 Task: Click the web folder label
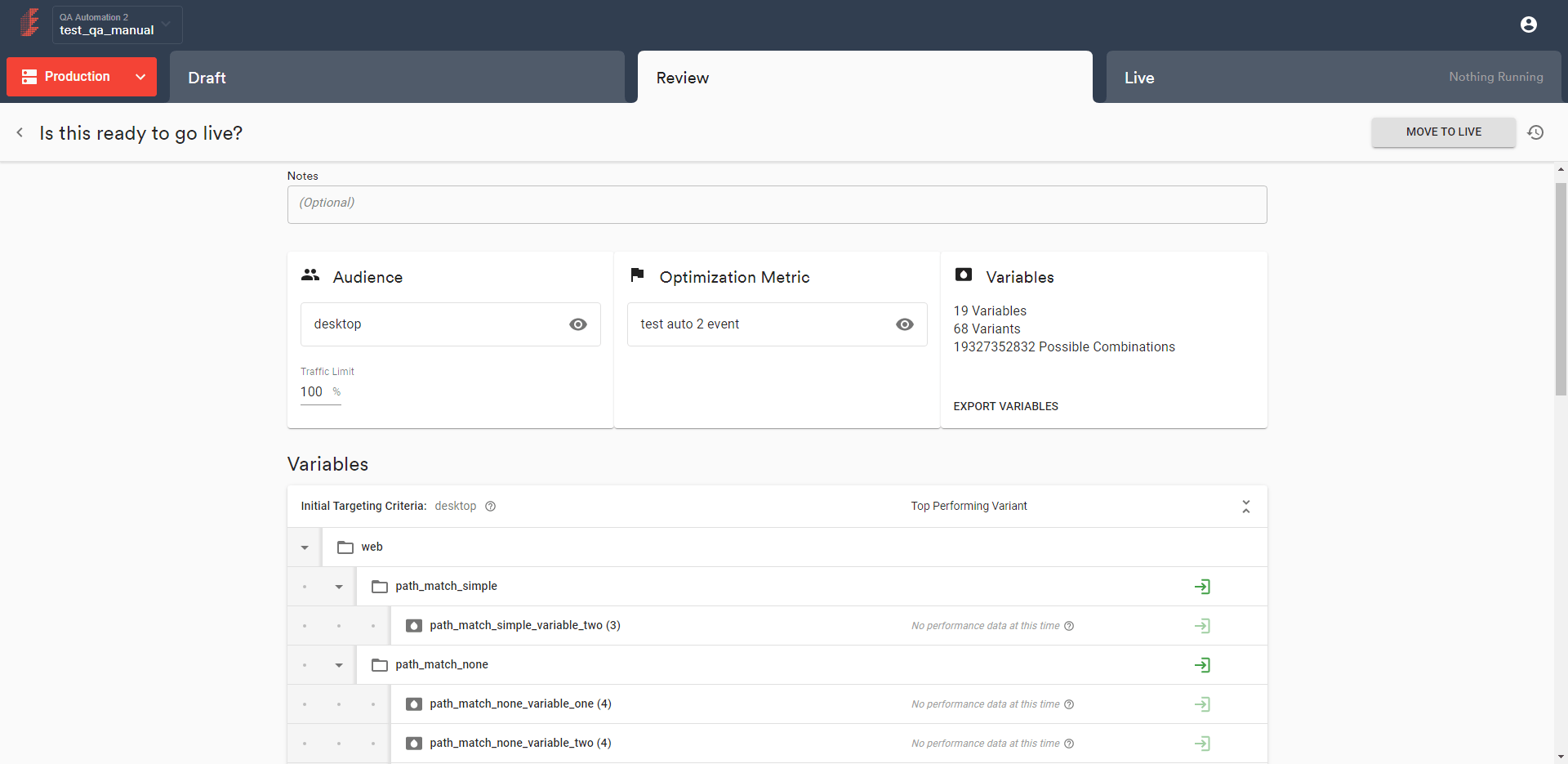(x=372, y=547)
